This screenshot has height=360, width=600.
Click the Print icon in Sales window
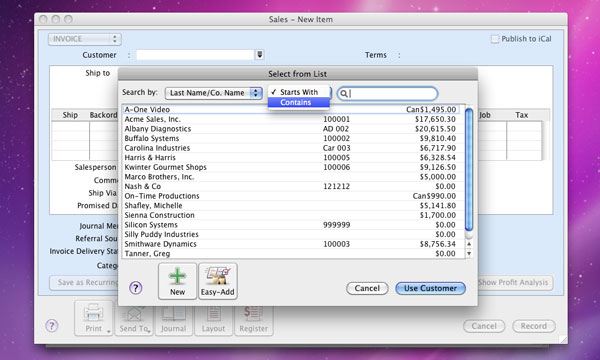click(x=93, y=318)
